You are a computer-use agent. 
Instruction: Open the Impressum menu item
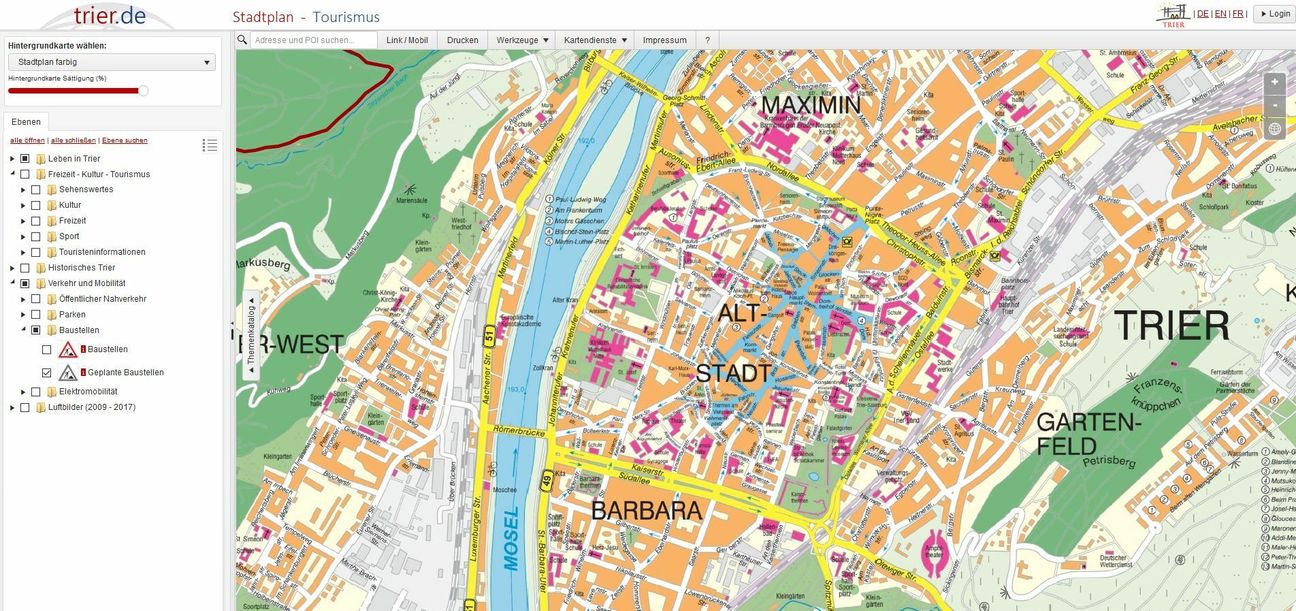tap(667, 39)
